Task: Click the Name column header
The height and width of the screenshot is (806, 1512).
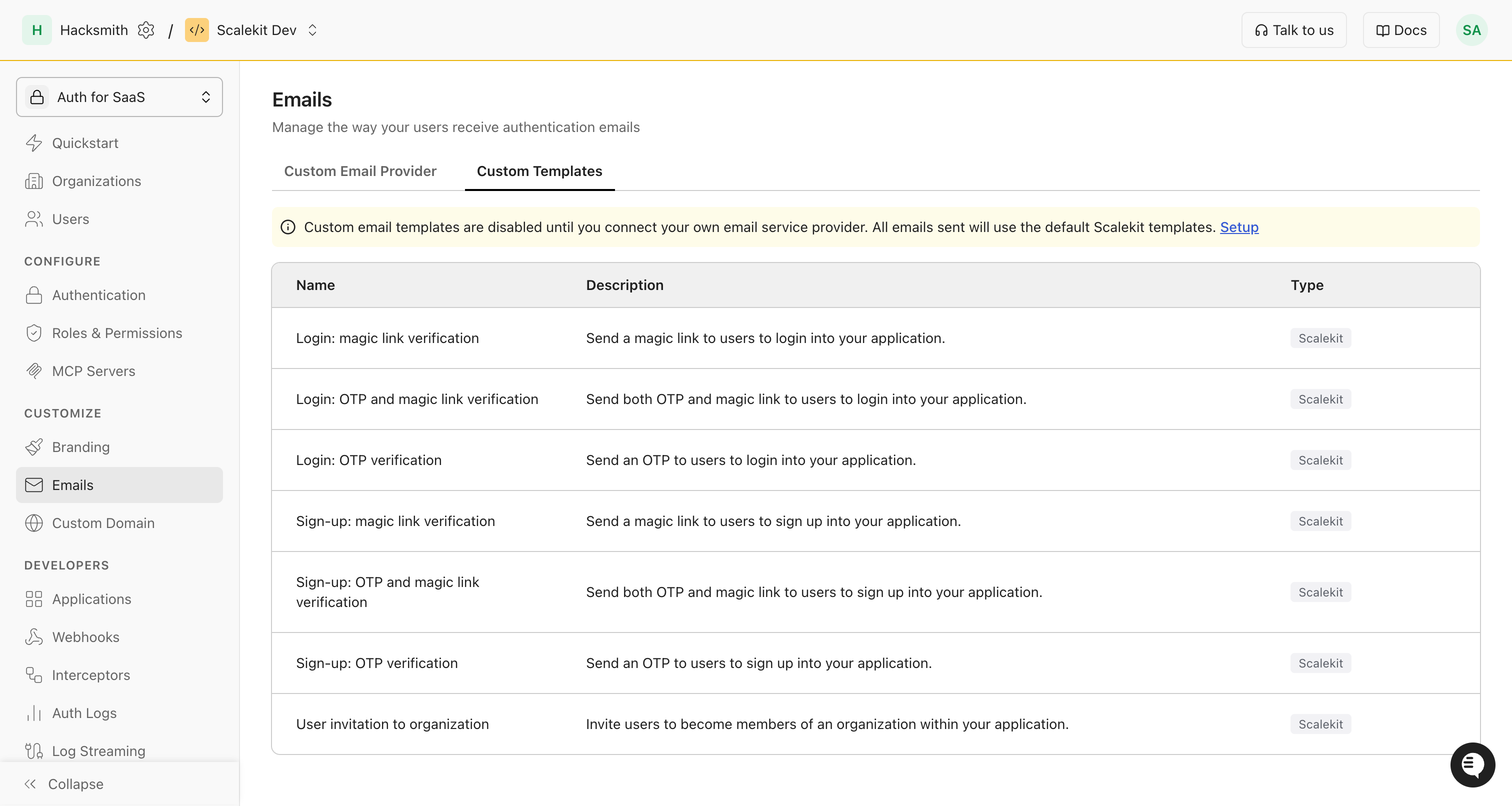Action: (315, 285)
